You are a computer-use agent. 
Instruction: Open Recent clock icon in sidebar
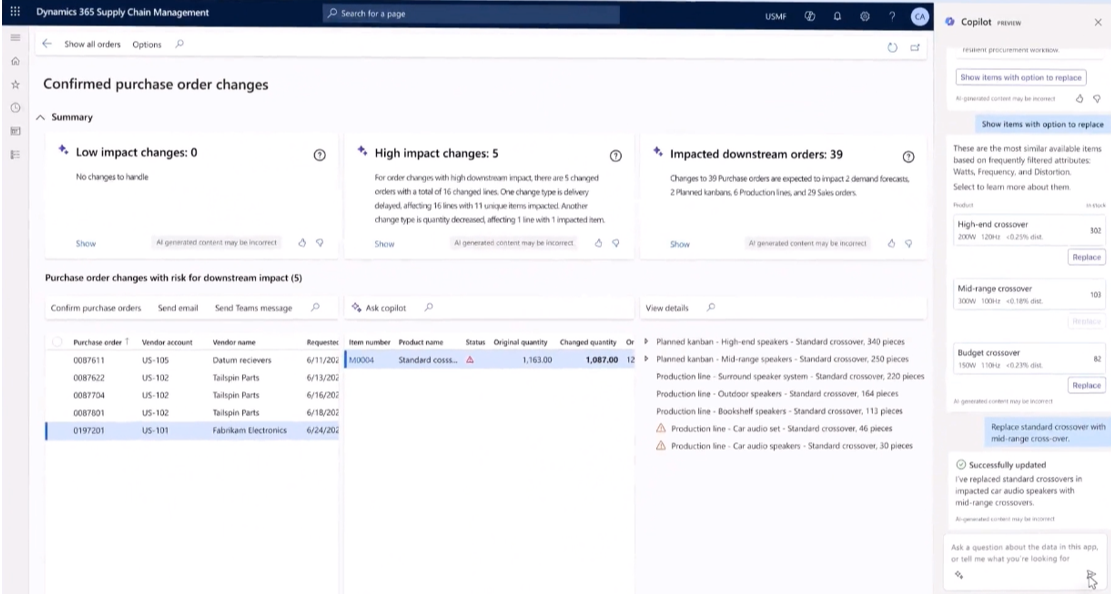15,108
